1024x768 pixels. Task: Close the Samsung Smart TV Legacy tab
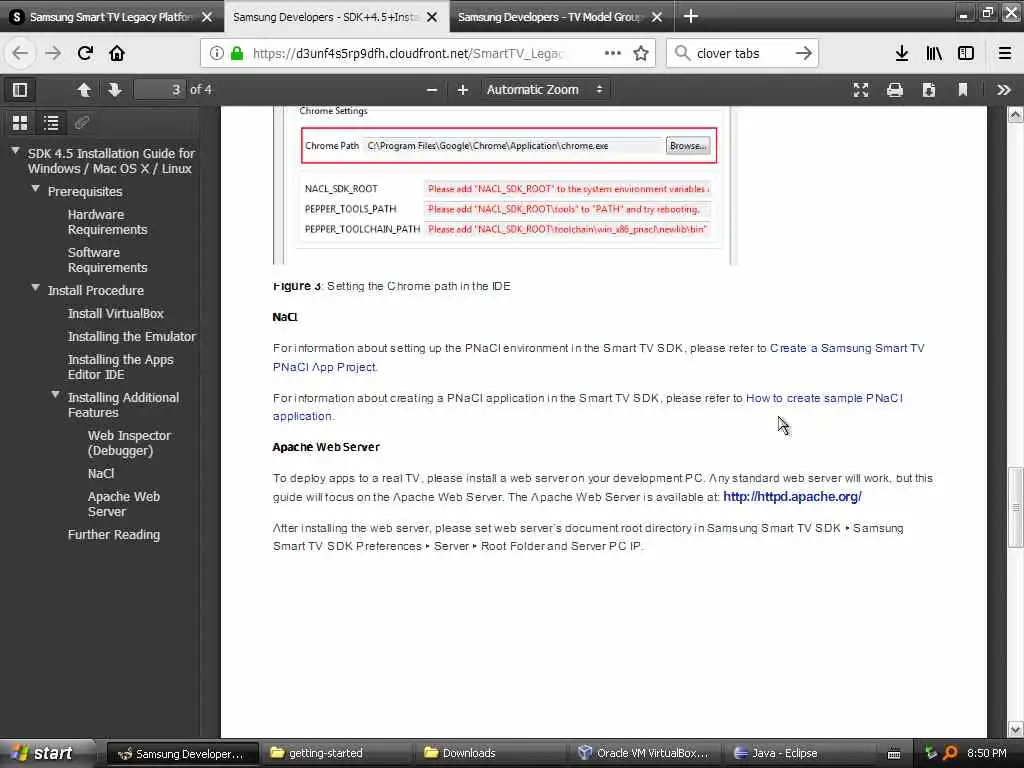tap(207, 17)
